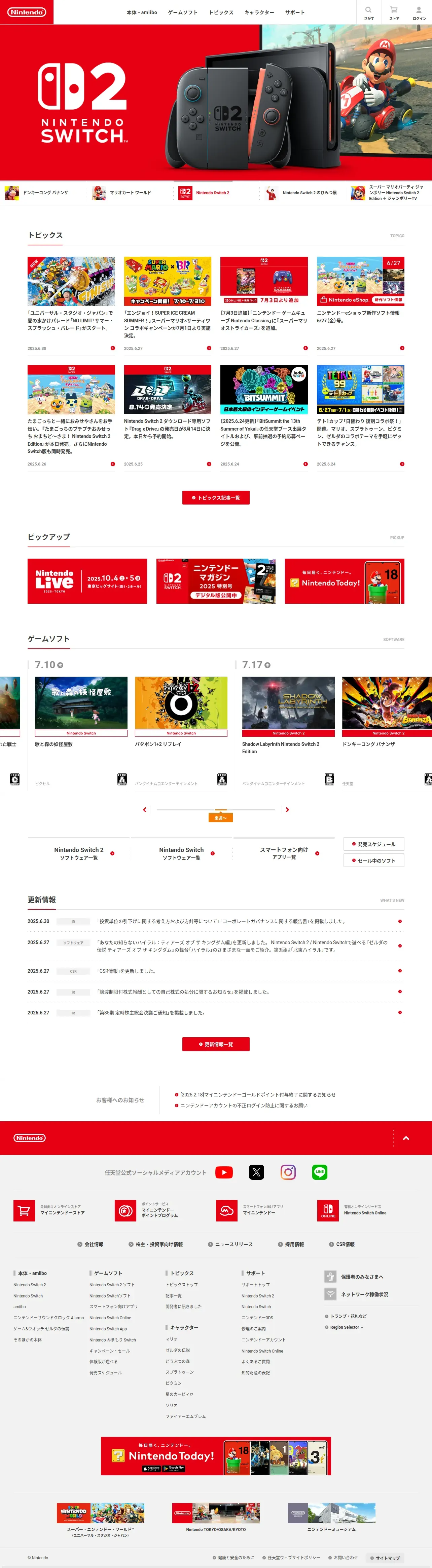Click the CSR情報 footer link
The image size is (432, 1568).
coord(342,1244)
